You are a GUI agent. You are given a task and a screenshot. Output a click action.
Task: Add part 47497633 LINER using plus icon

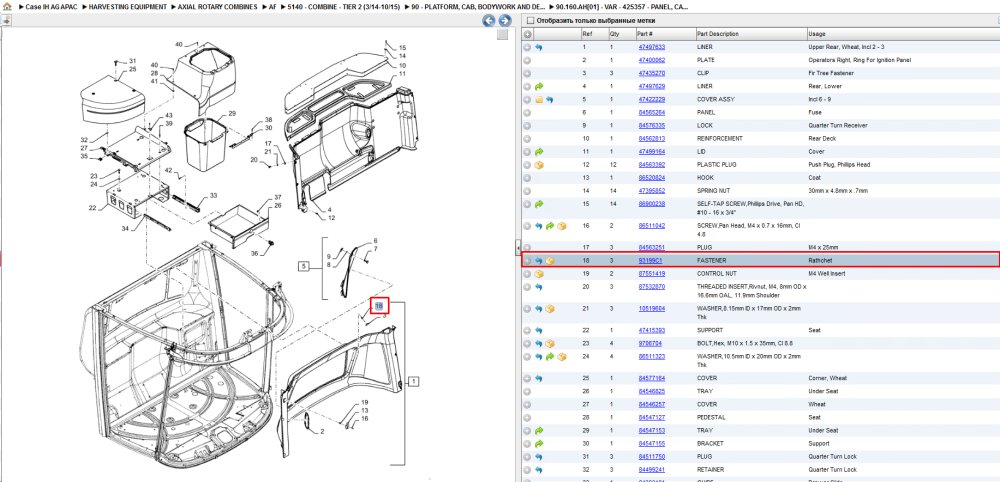[527, 47]
